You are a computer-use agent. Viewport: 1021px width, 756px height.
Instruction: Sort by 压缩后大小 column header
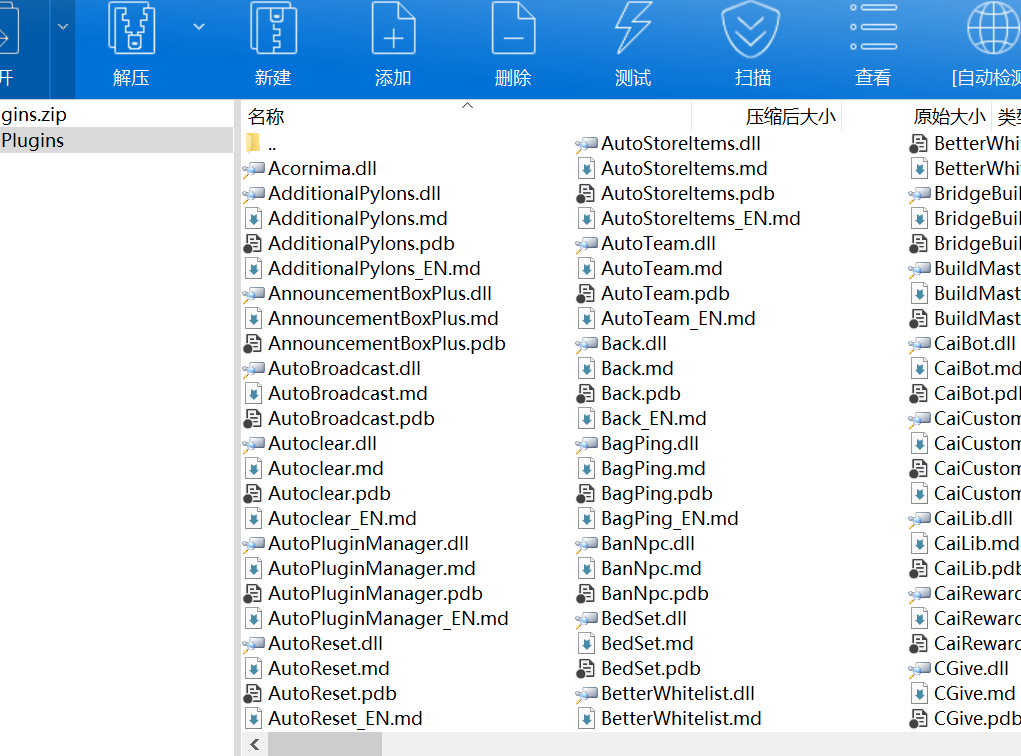[x=790, y=117]
